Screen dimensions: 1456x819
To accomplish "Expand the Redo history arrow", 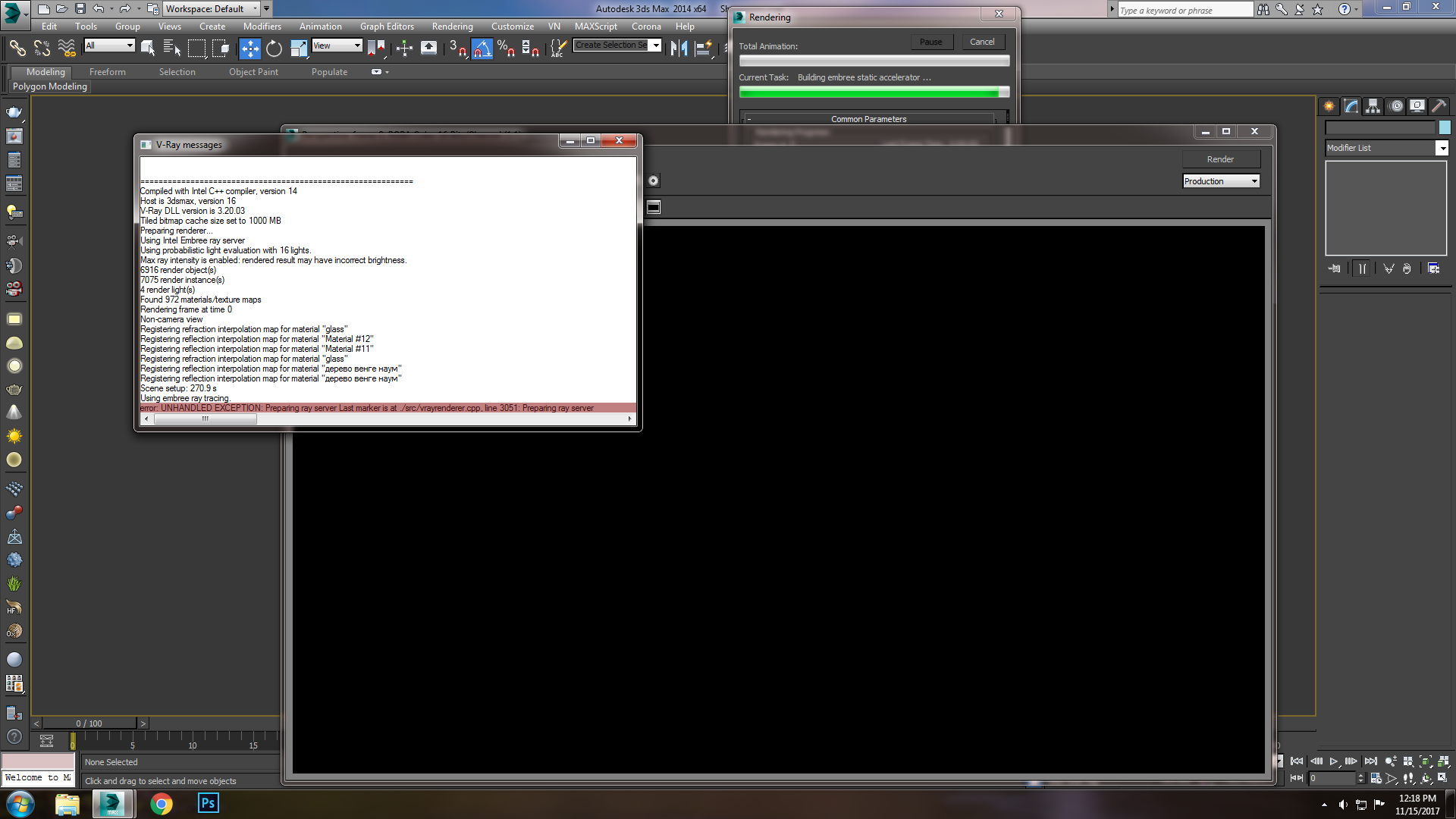I will pos(138,9).
